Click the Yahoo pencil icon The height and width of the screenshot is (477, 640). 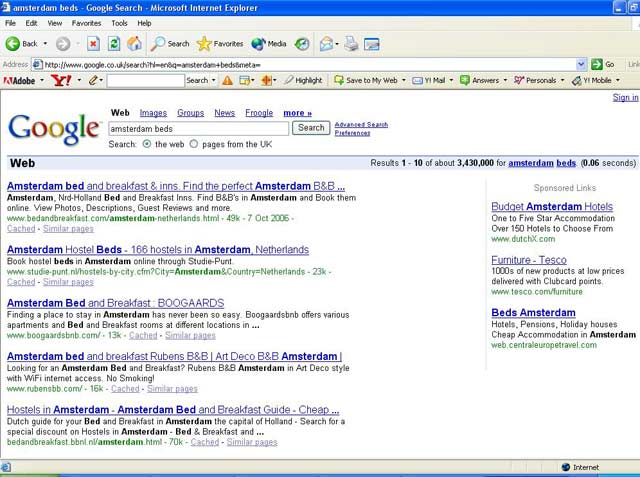[x=93, y=80]
